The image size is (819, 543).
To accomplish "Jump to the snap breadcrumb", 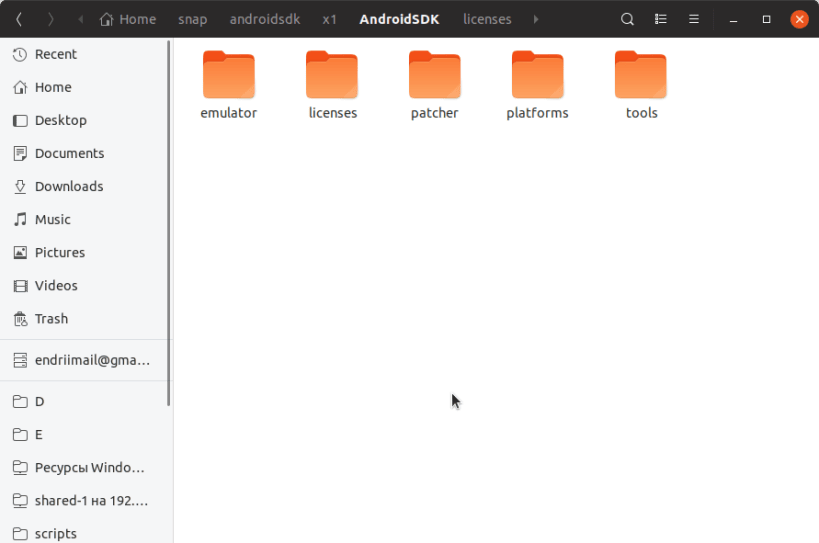I will pos(193,19).
